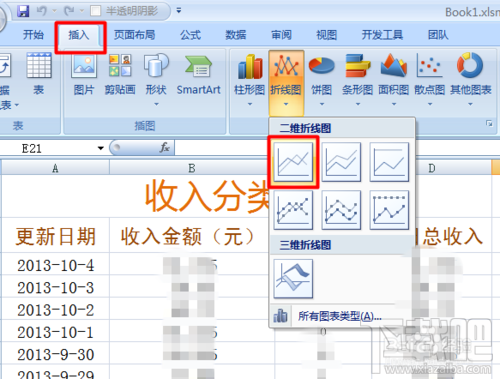Click the 总收入 header cell

(x=452, y=236)
